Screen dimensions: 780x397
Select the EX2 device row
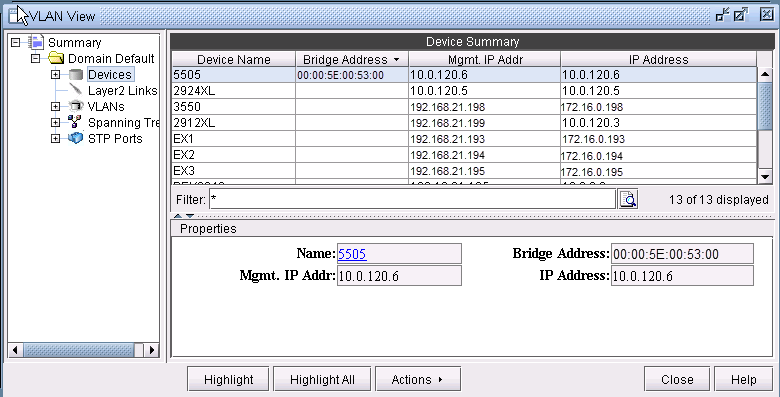point(465,155)
